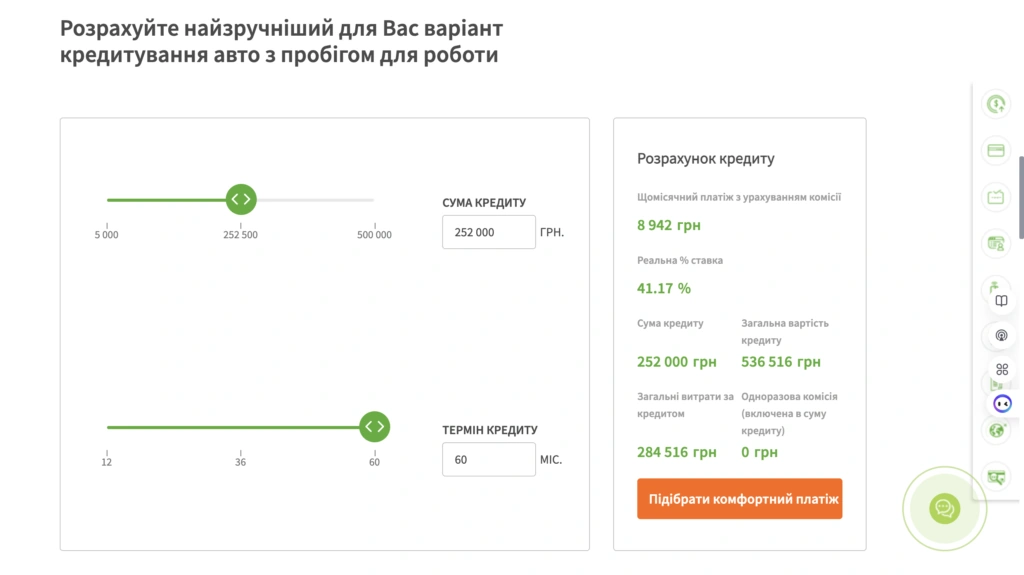Open the green credit card sidebar icon
The width and height of the screenshot is (1024, 575).
click(995, 151)
